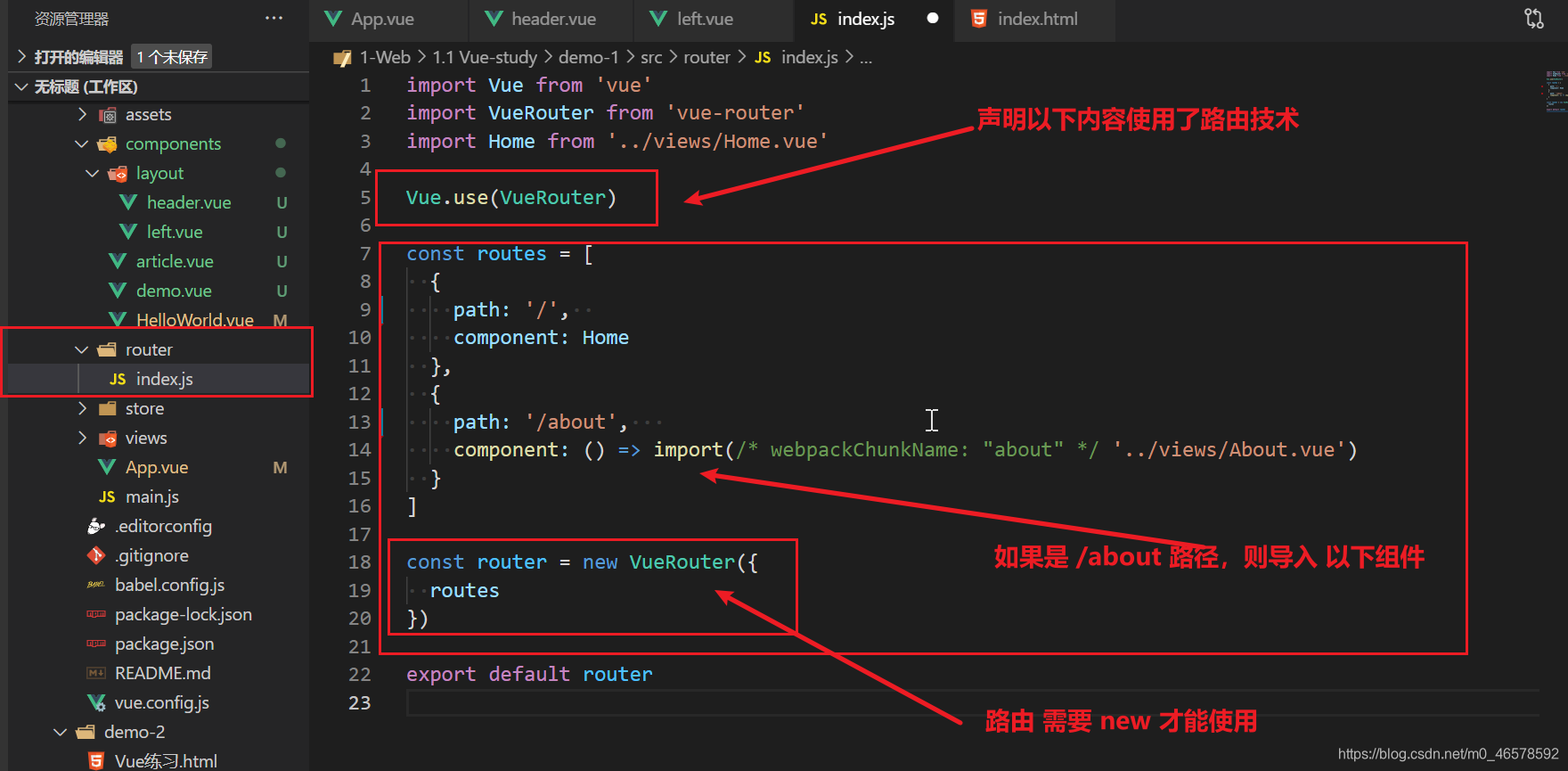Select the index.js editor tab
Image resolution: width=1568 pixels, height=771 pixels.
pos(873,19)
